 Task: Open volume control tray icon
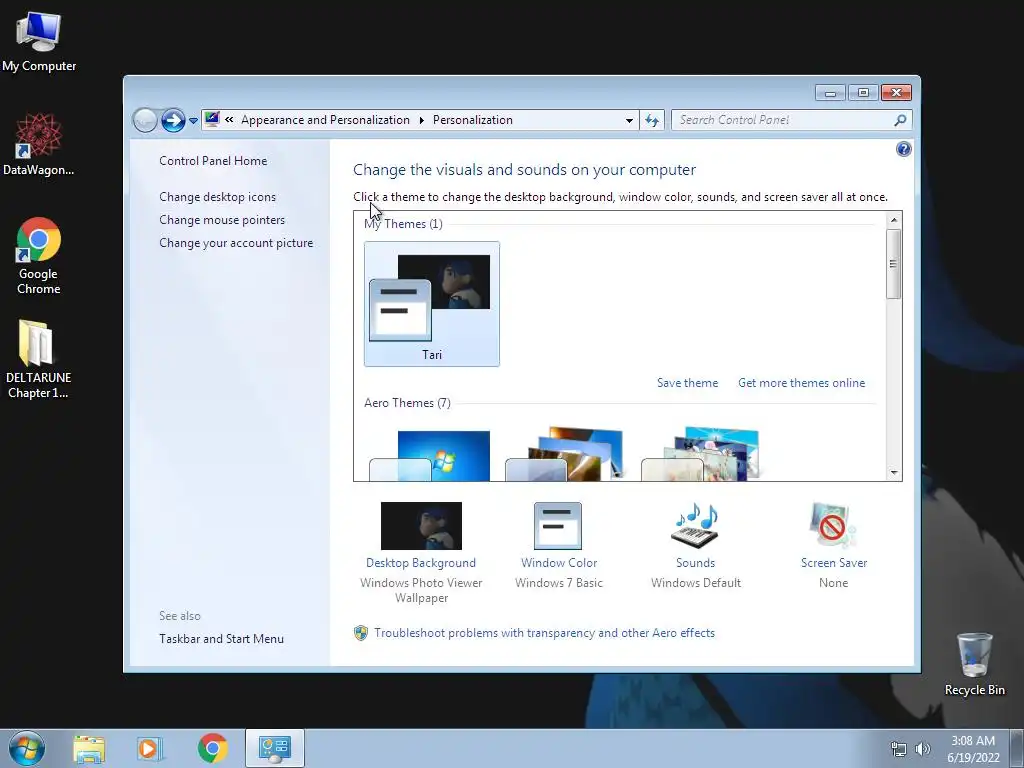coord(922,749)
